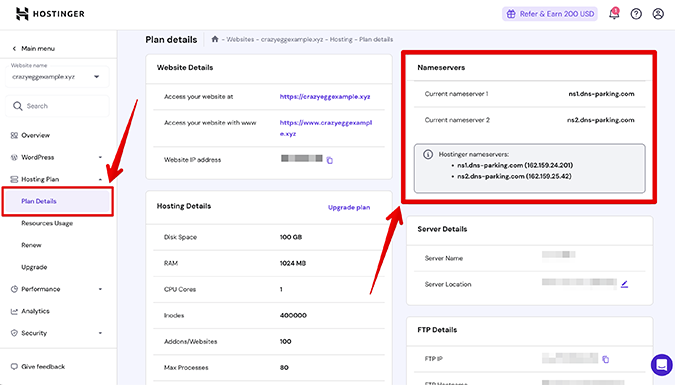
Task: Open the Upgrade menu item
Action: pos(34,267)
